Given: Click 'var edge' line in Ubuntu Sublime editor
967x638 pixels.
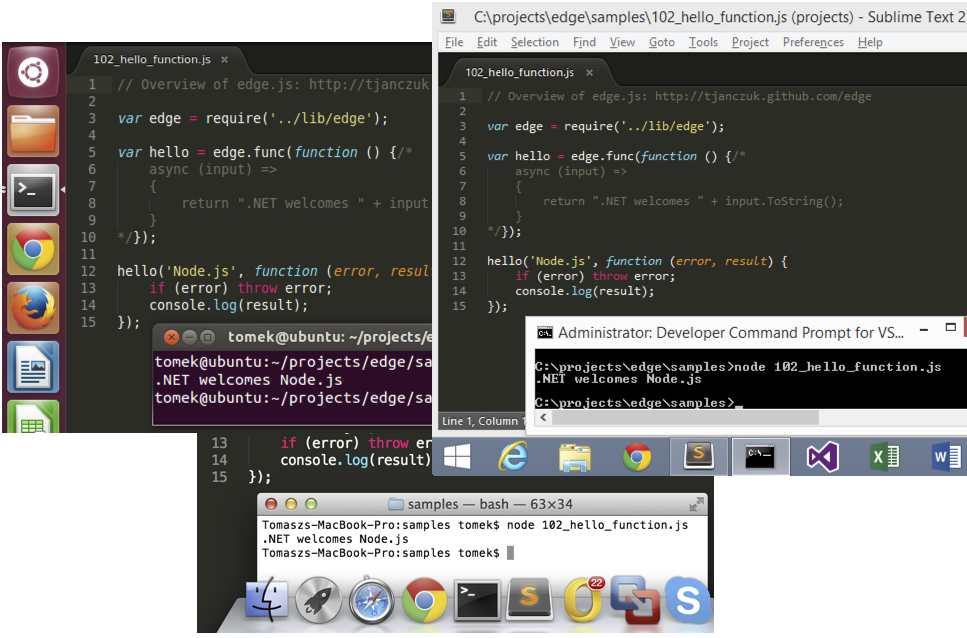Looking at the screenshot, I should click(253, 118).
